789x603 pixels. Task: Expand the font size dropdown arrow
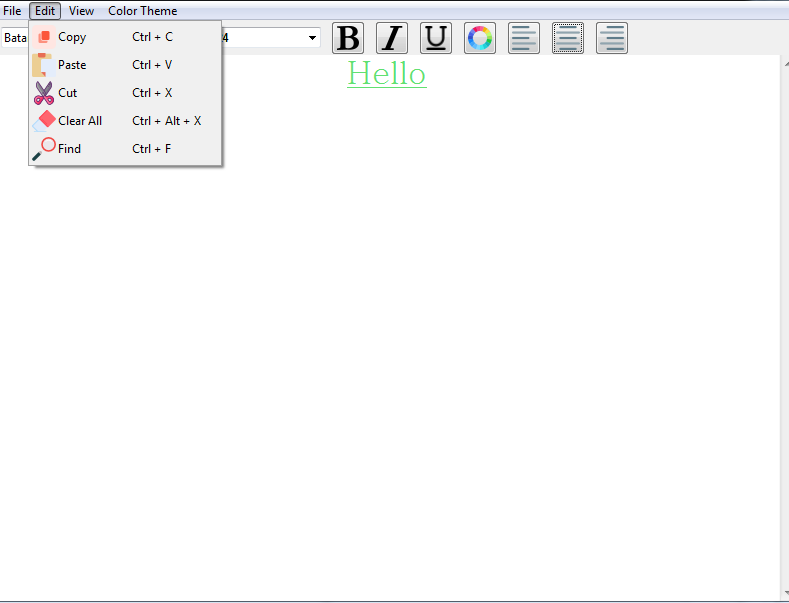312,38
